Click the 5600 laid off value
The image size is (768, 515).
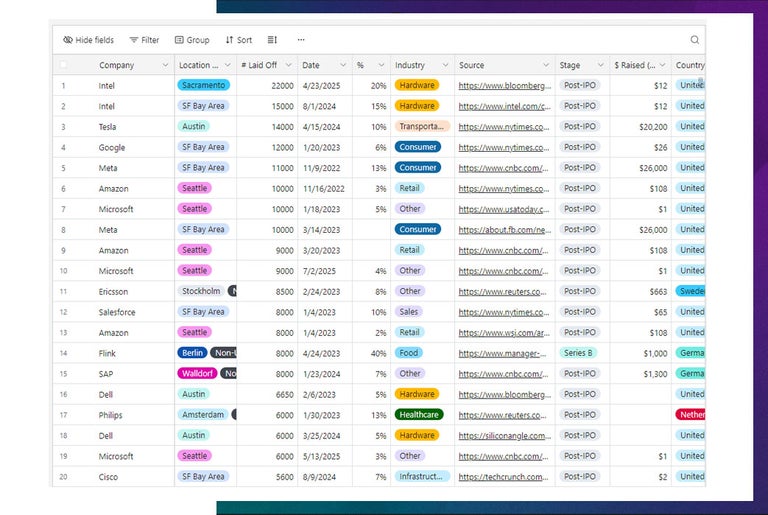click(285, 476)
